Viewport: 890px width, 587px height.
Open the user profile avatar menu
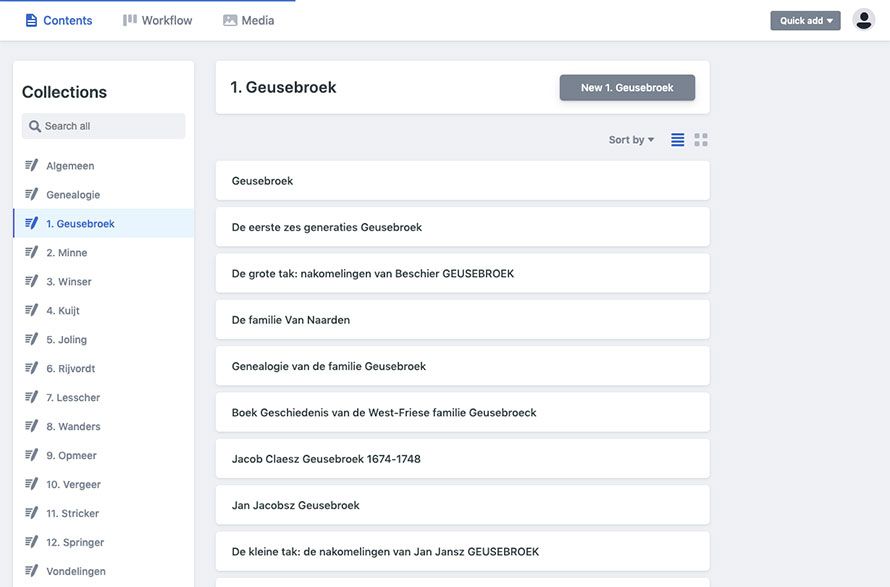[x=863, y=20]
